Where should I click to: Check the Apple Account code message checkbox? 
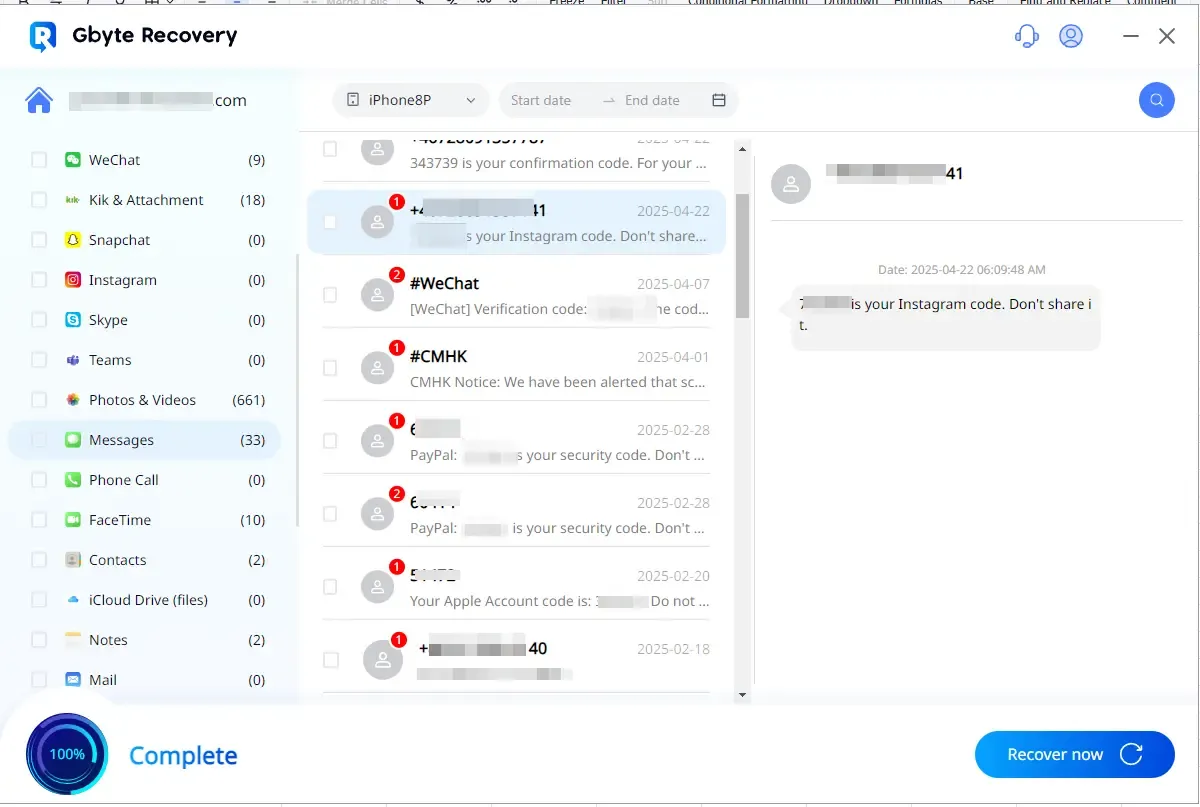[x=330, y=587]
